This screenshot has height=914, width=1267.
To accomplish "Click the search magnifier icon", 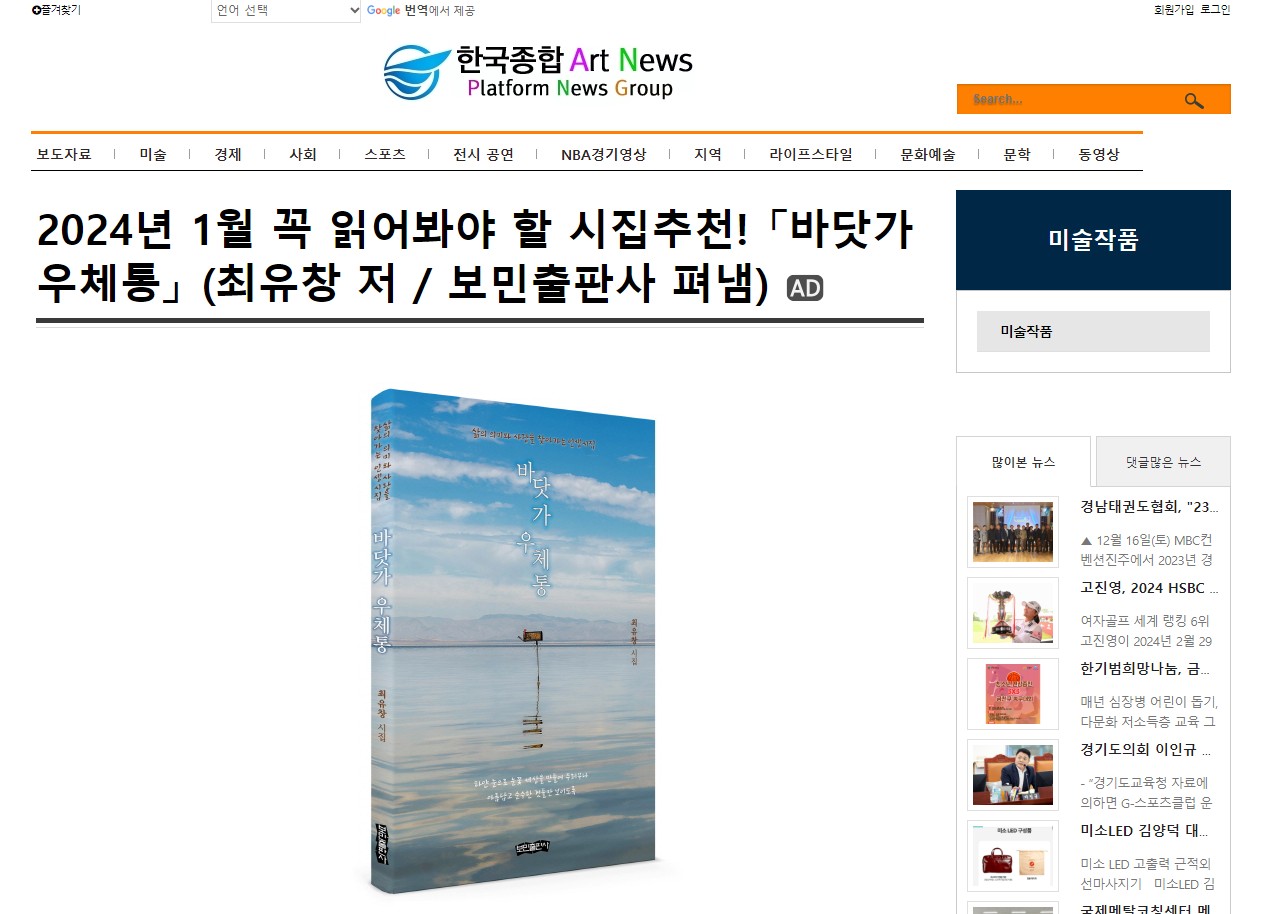I will tap(1194, 100).
